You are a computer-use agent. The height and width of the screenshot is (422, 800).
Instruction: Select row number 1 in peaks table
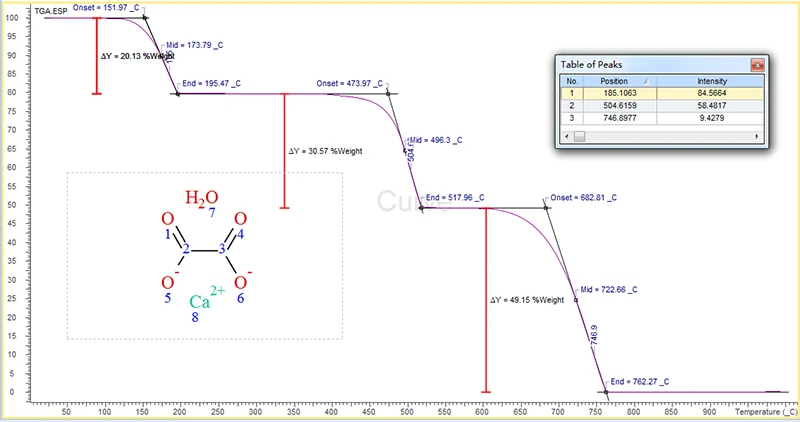tap(572, 93)
